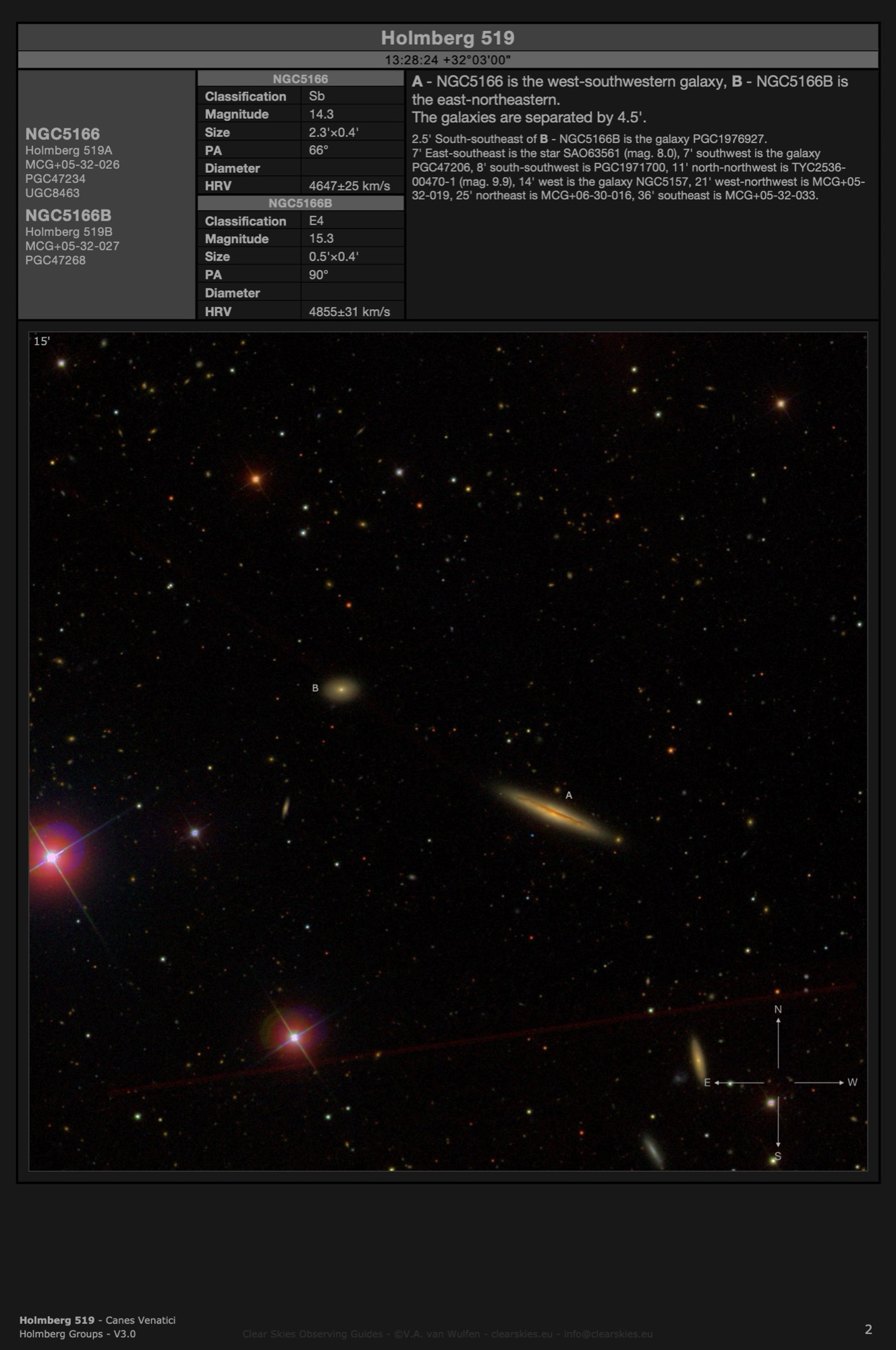The height and width of the screenshot is (1350, 896).
Task: Click the north-pointing compass arrow
Action: (x=778, y=1042)
